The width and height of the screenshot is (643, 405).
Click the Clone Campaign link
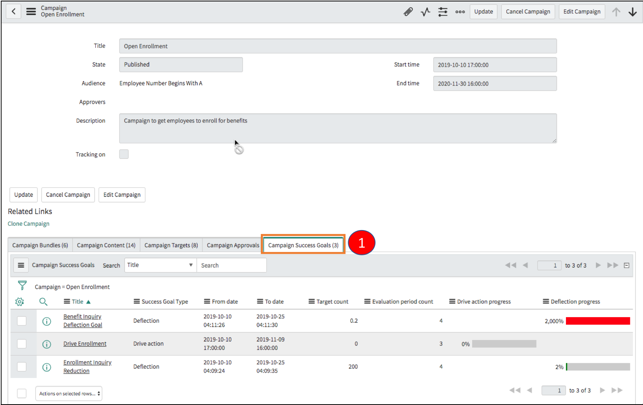pos(28,224)
